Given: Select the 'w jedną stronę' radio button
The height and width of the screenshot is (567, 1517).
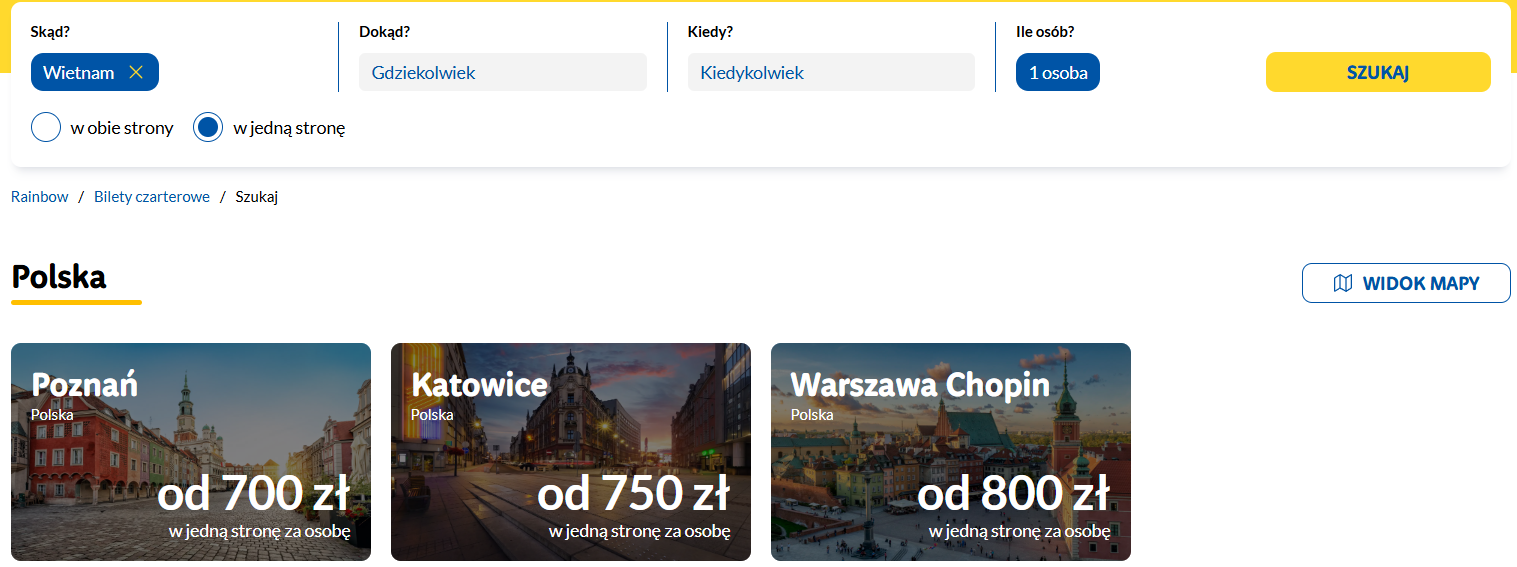Looking at the screenshot, I should tap(208, 128).
